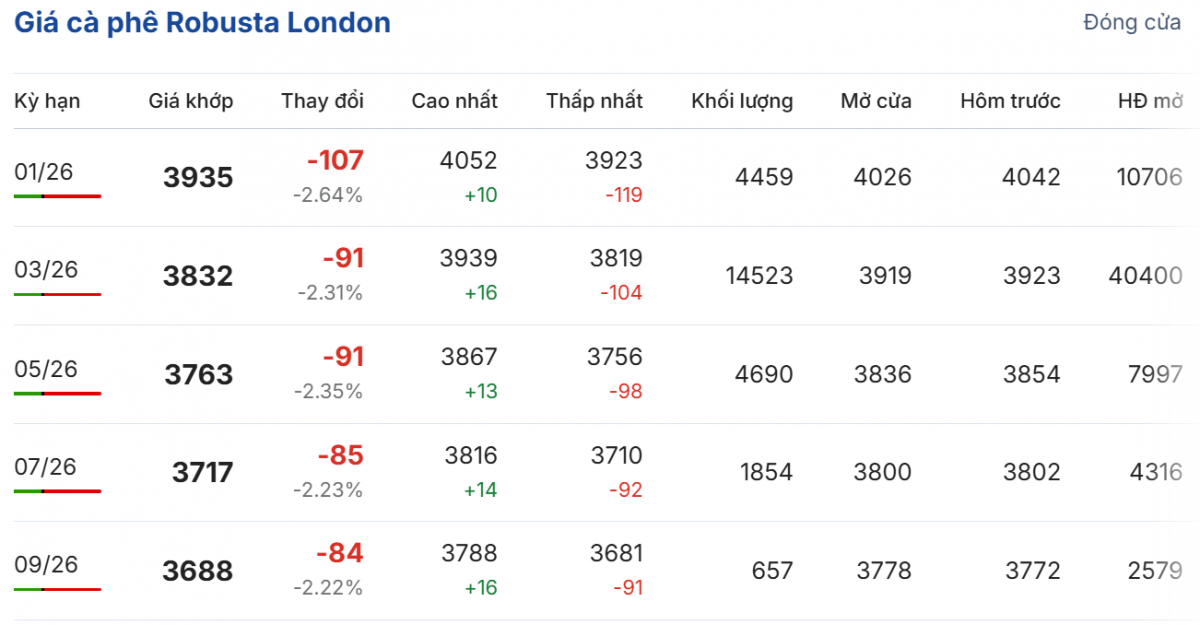Click the "Khối lượng" column header
This screenshot has height=625, width=1200.
[x=742, y=101]
